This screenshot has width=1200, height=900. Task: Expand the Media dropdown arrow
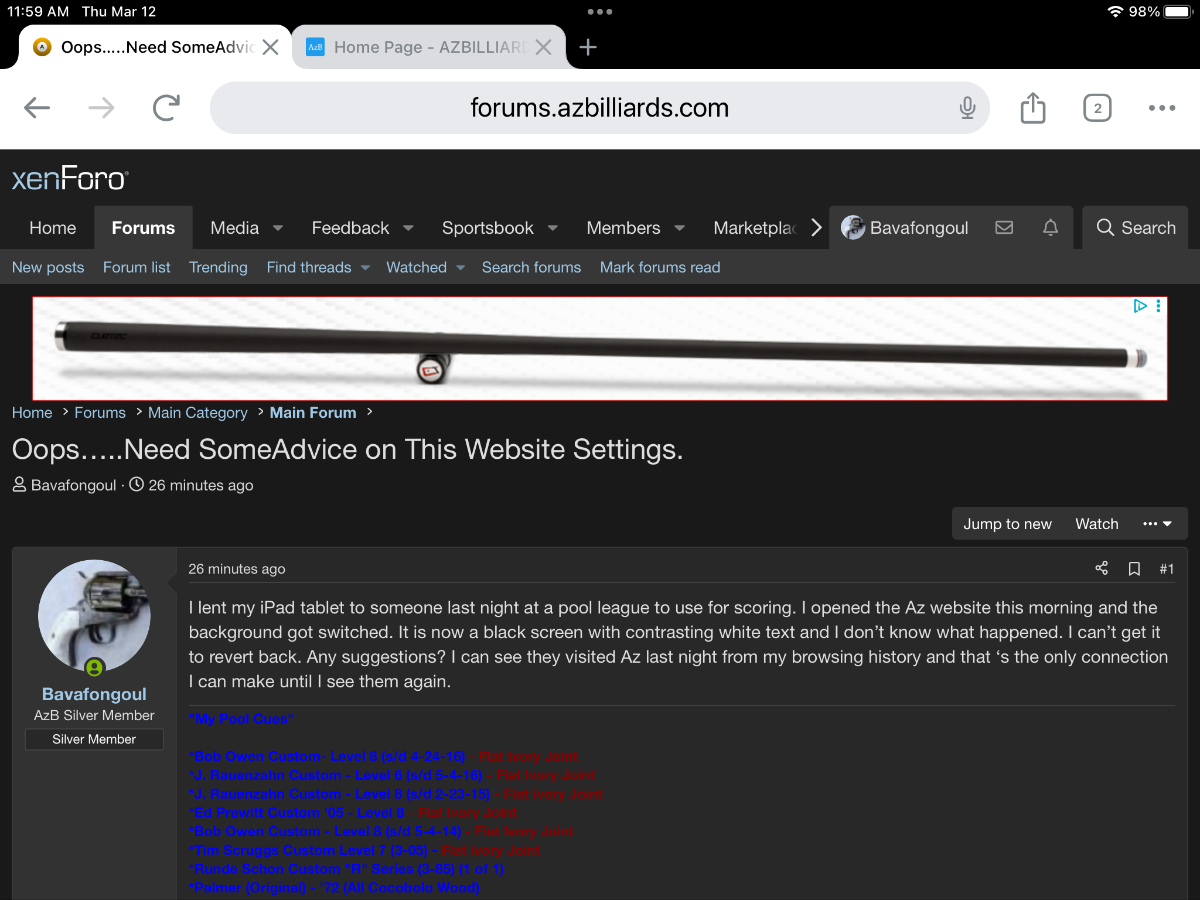point(278,228)
